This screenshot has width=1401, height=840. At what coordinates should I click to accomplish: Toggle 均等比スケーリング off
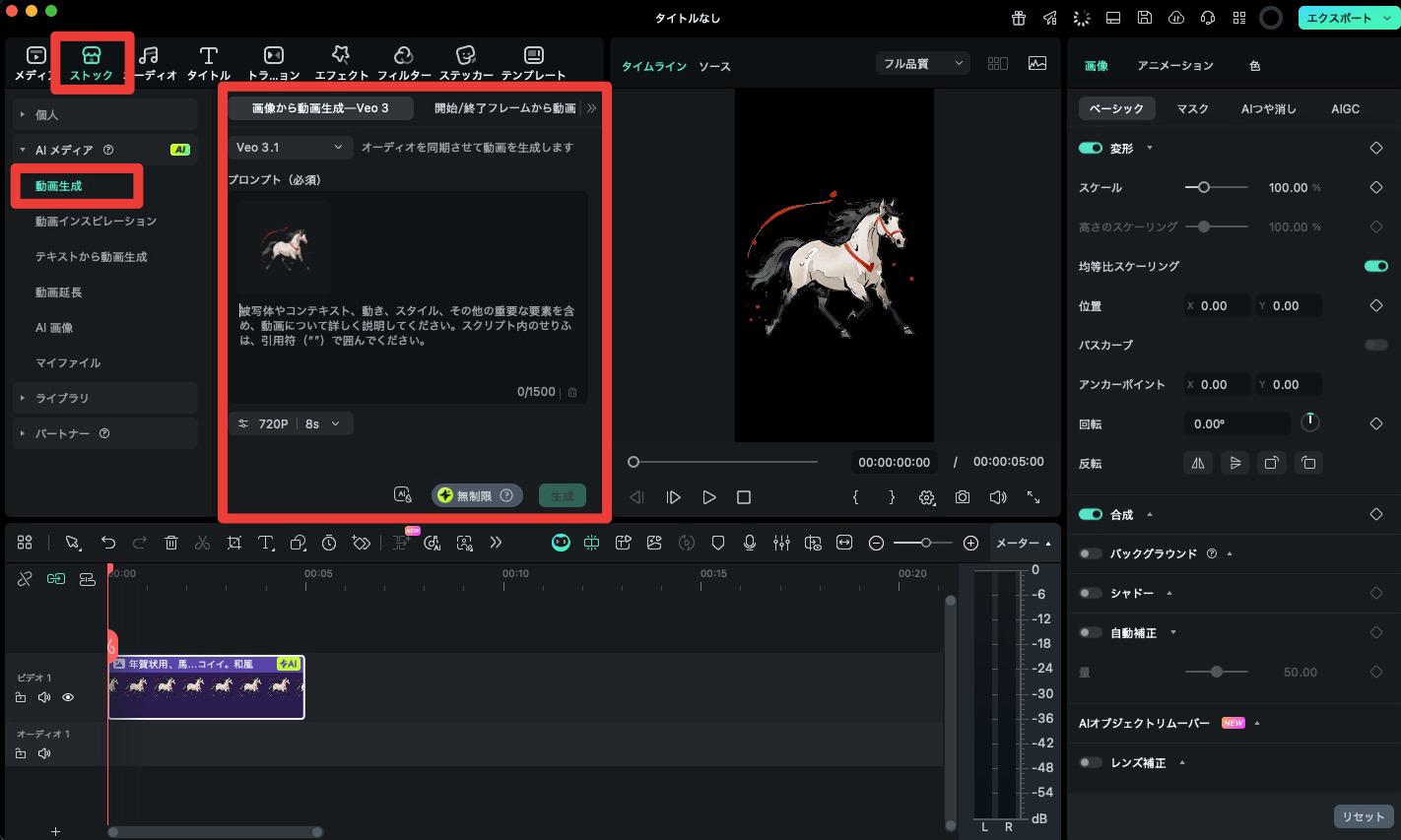(1375, 265)
